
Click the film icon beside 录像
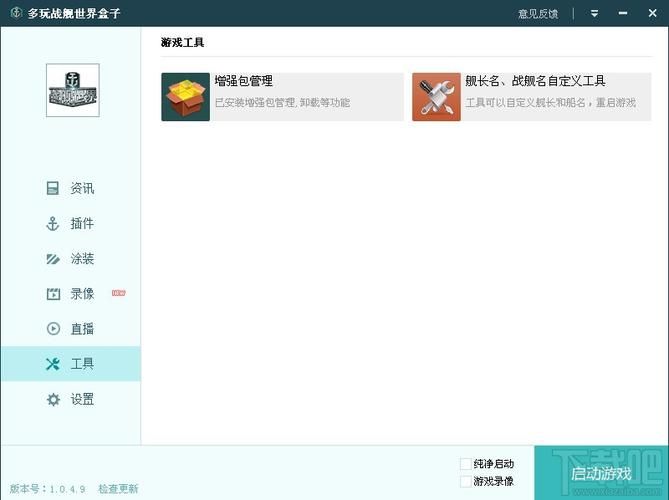coord(53,294)
